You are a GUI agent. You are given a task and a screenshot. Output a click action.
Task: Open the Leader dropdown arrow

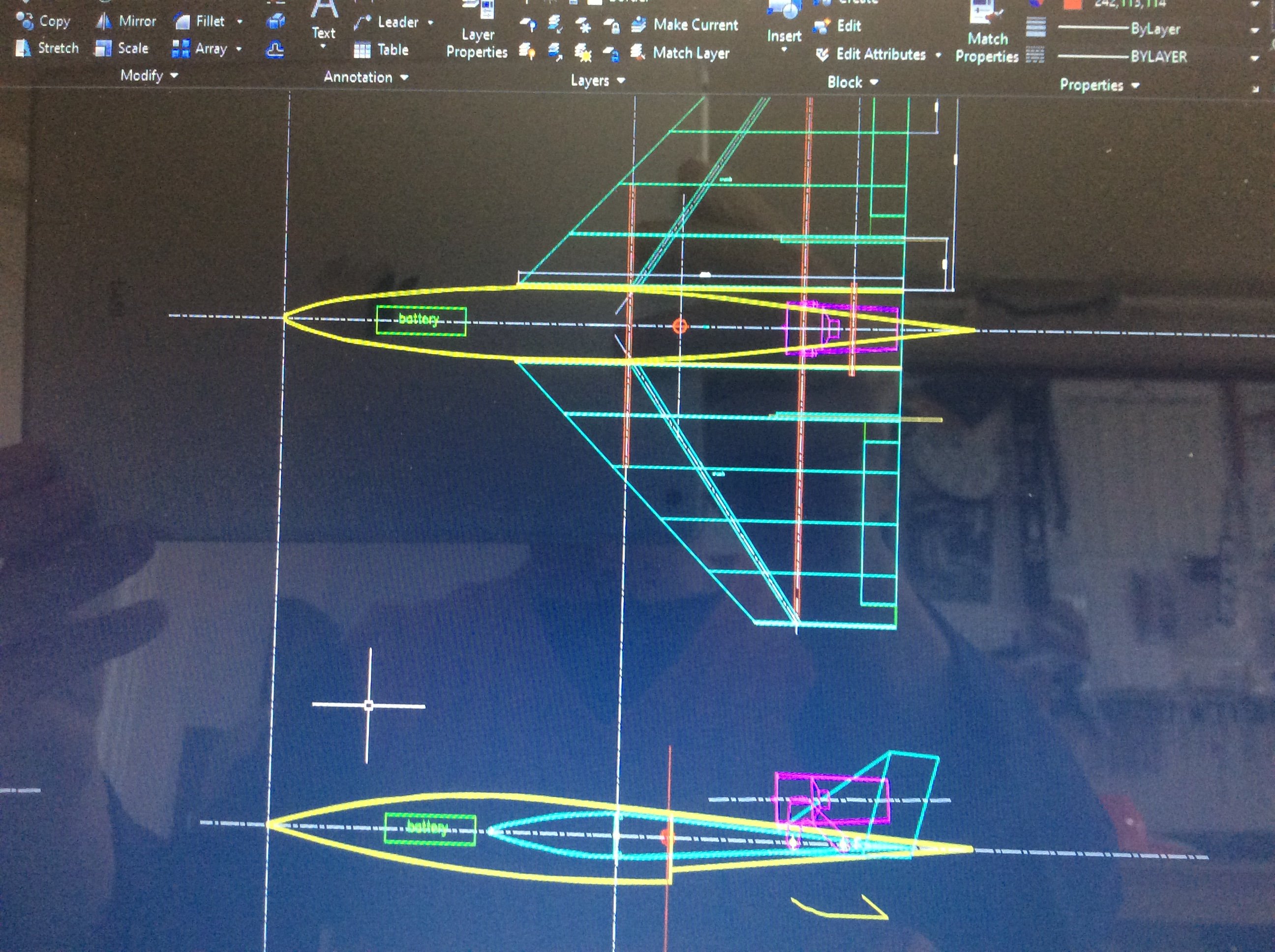[x=430, y=23]
